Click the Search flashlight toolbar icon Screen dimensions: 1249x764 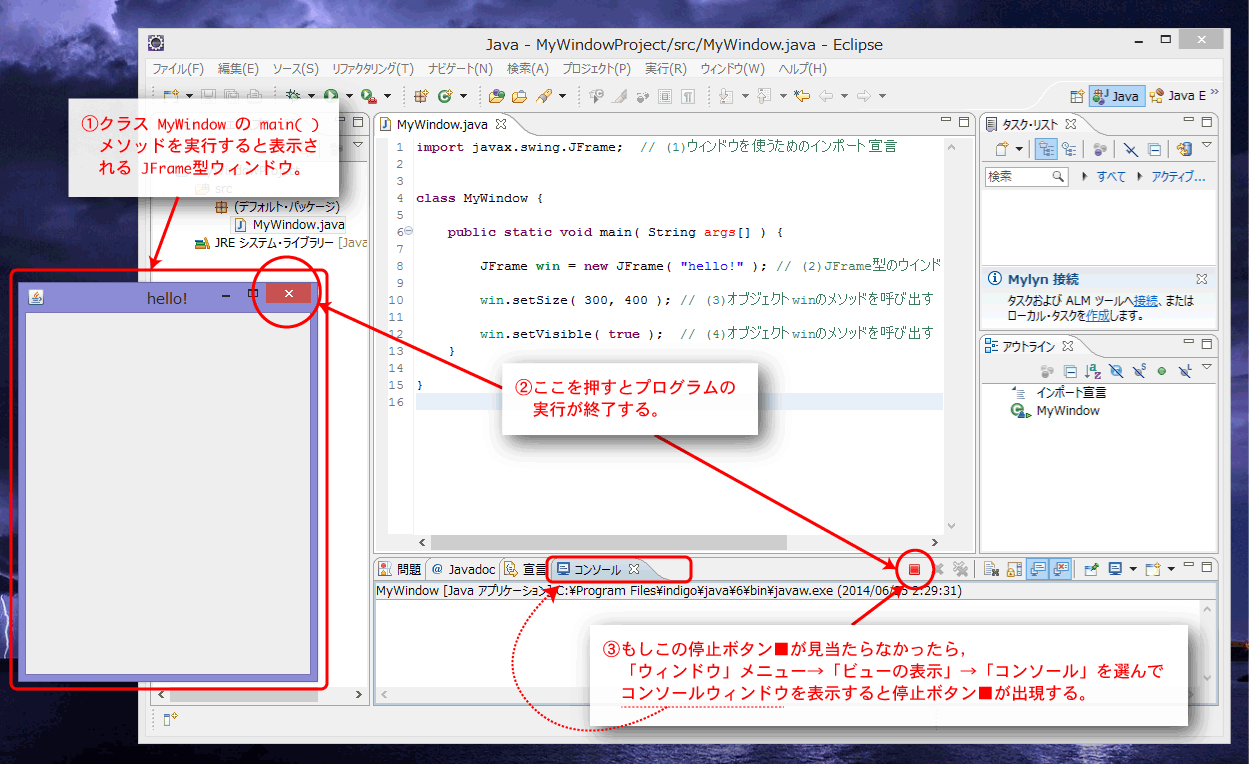coord(544,96)
